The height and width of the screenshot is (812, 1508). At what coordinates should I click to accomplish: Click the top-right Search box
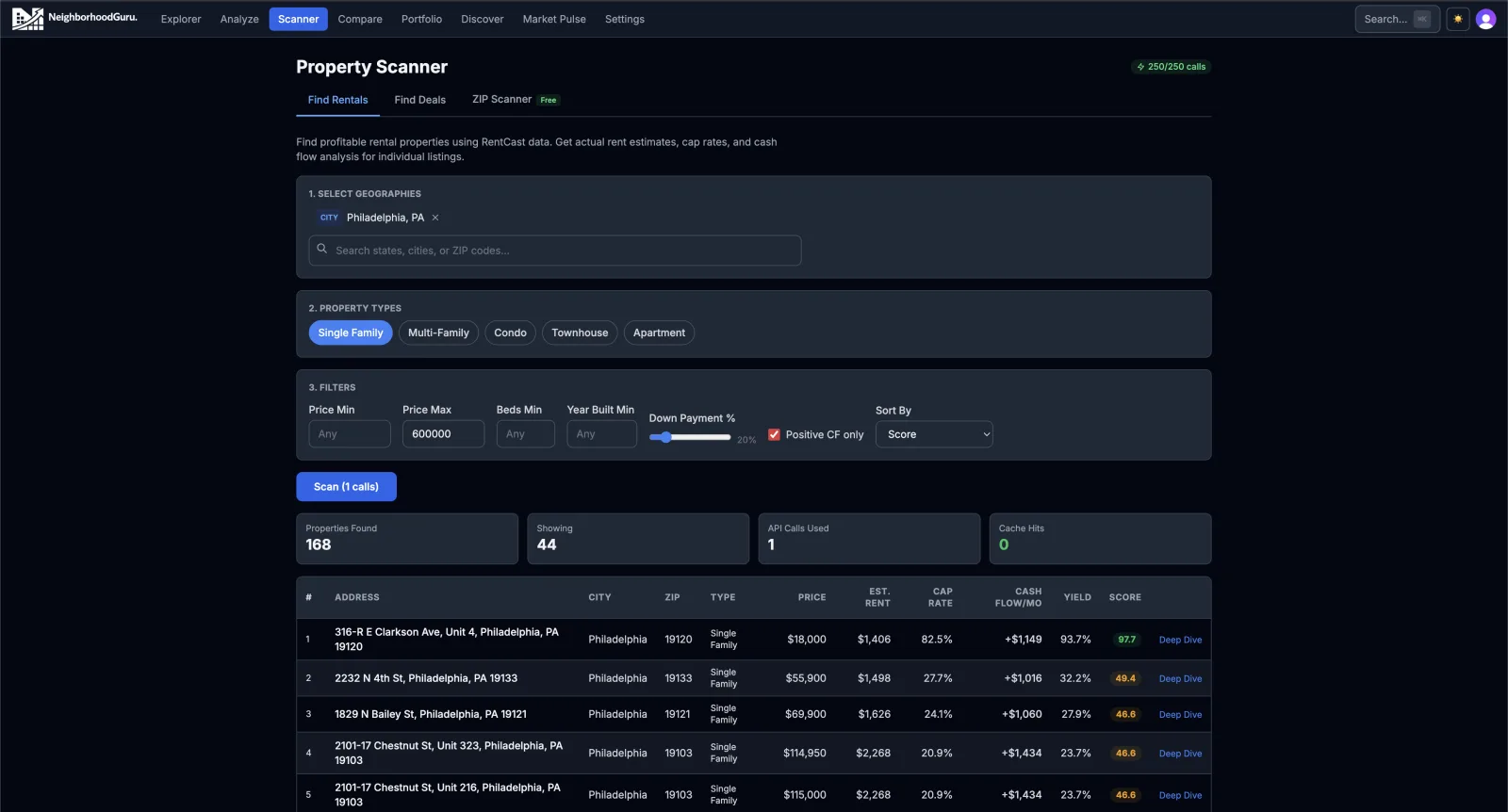[1397, 19]
